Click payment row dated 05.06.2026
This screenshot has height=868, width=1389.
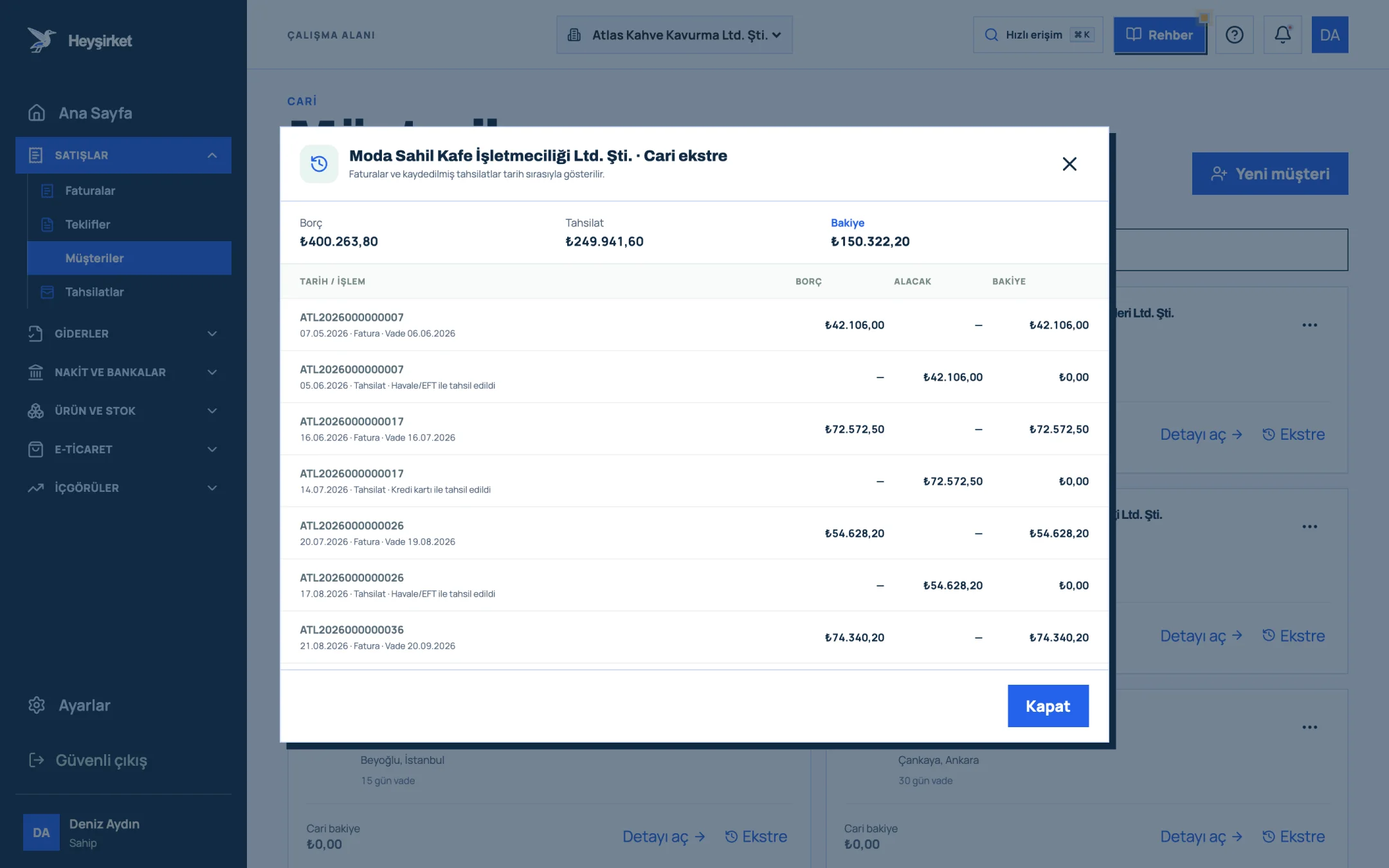(694, 377)
